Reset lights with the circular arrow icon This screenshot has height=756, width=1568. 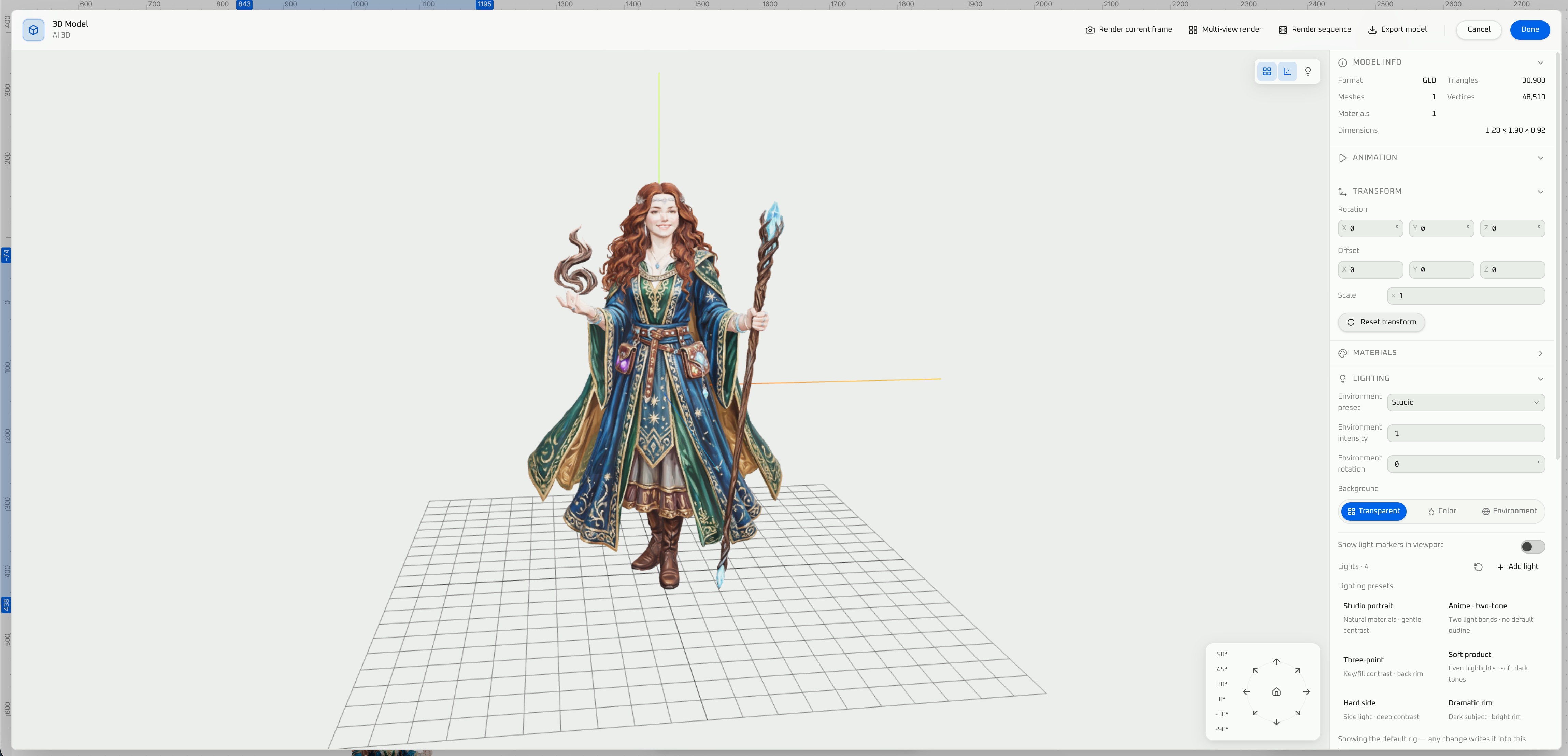click(x=1478, y=567)
